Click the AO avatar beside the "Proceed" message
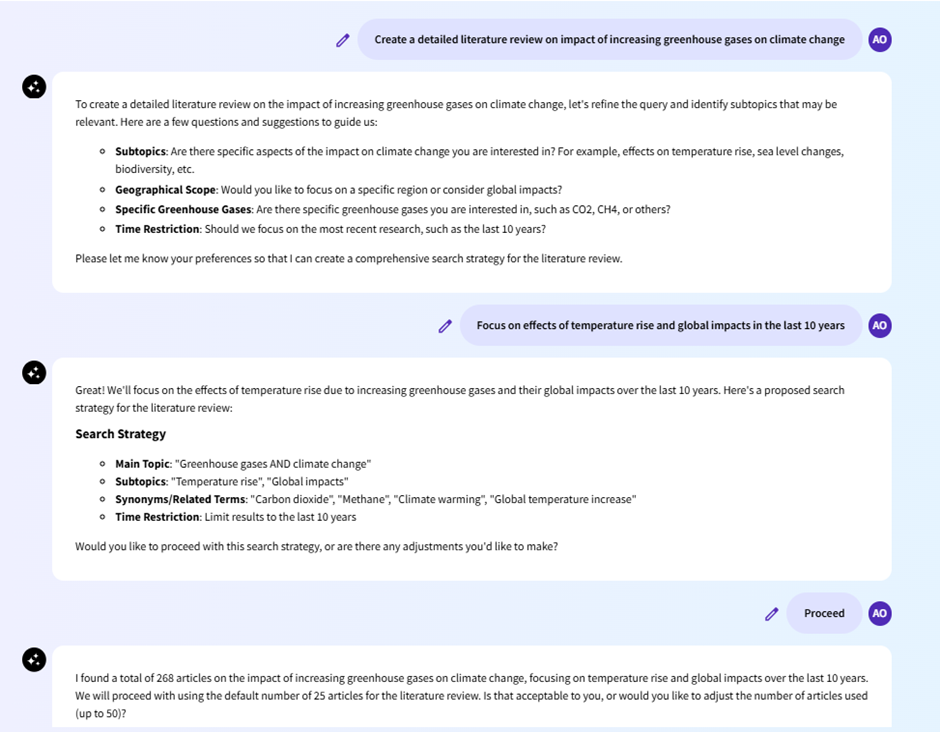 click(x=880, y=614)
